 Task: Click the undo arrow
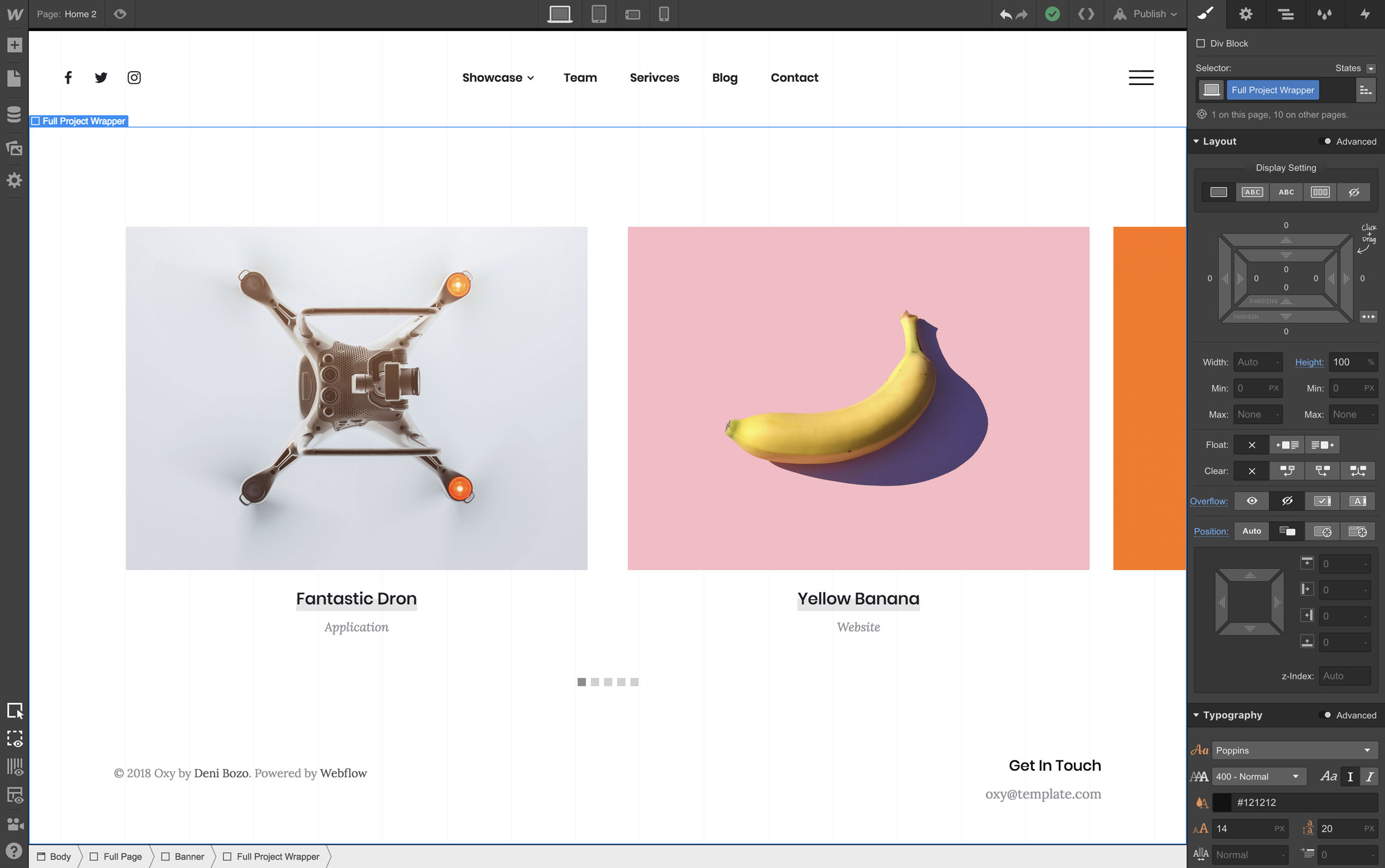pos(1006,14)
